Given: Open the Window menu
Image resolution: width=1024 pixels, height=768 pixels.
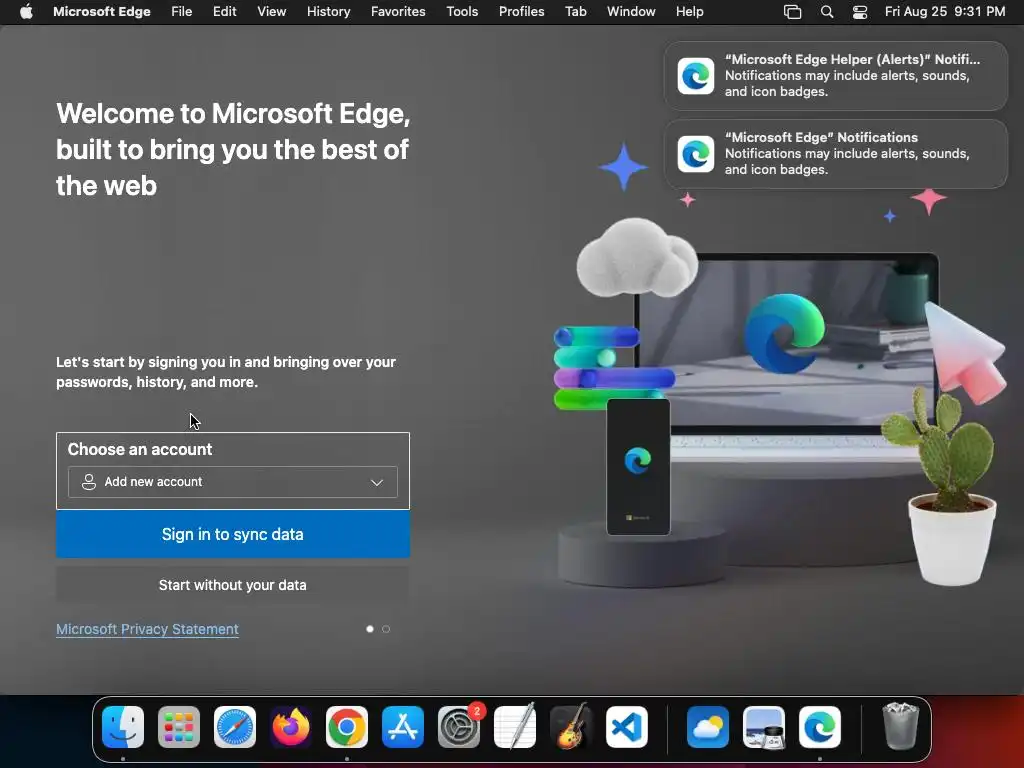Looking at the screenshot, I should (631, 12).
